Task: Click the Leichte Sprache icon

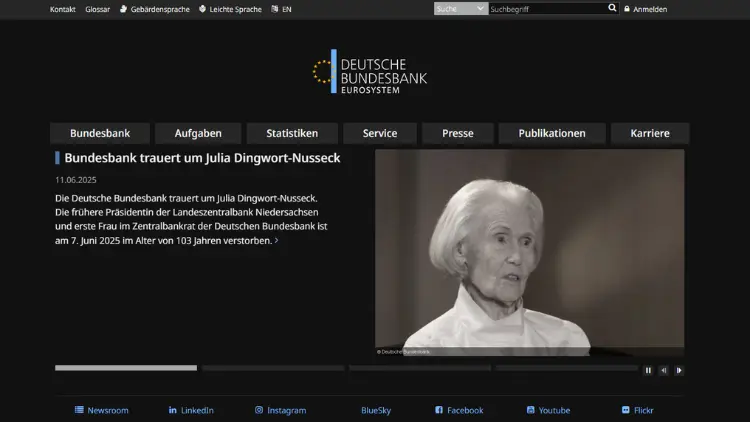Action: [202, 9]
